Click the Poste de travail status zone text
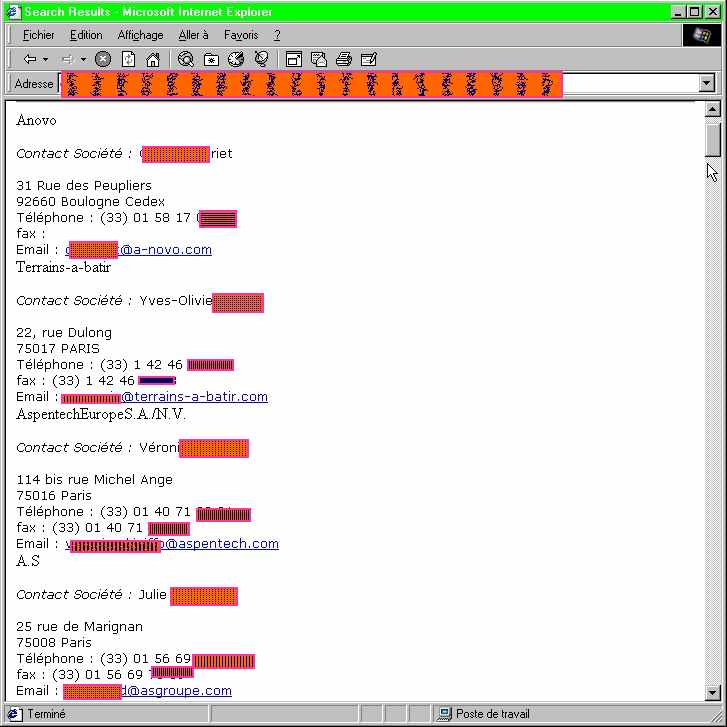This screenshot has height=727, width=727. click(x=492, y=714)
